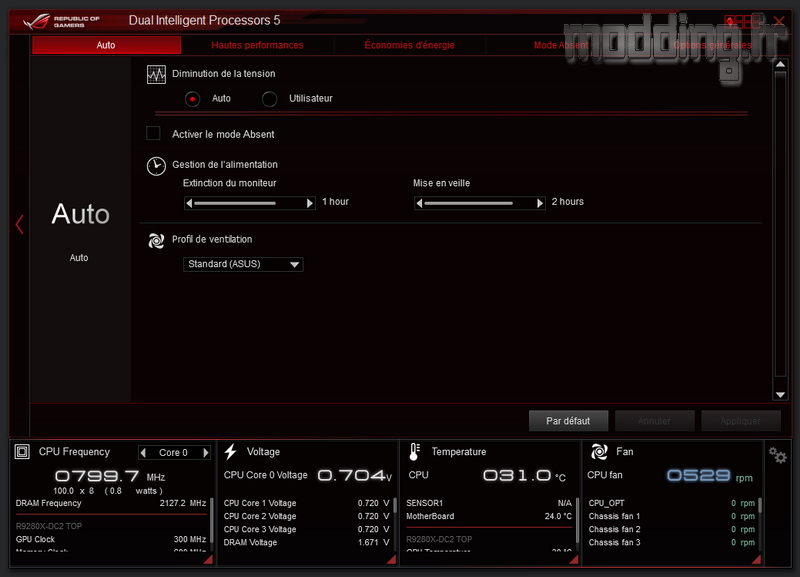Click the red left chevron on the sidebar
Screen dimensions: 800x577
pyautogui.click(x=19, y=224)
